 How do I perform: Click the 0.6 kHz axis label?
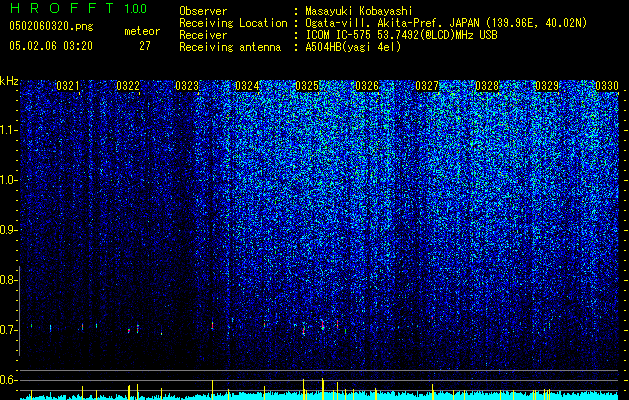pyautogui.click(x=9, y=380)
